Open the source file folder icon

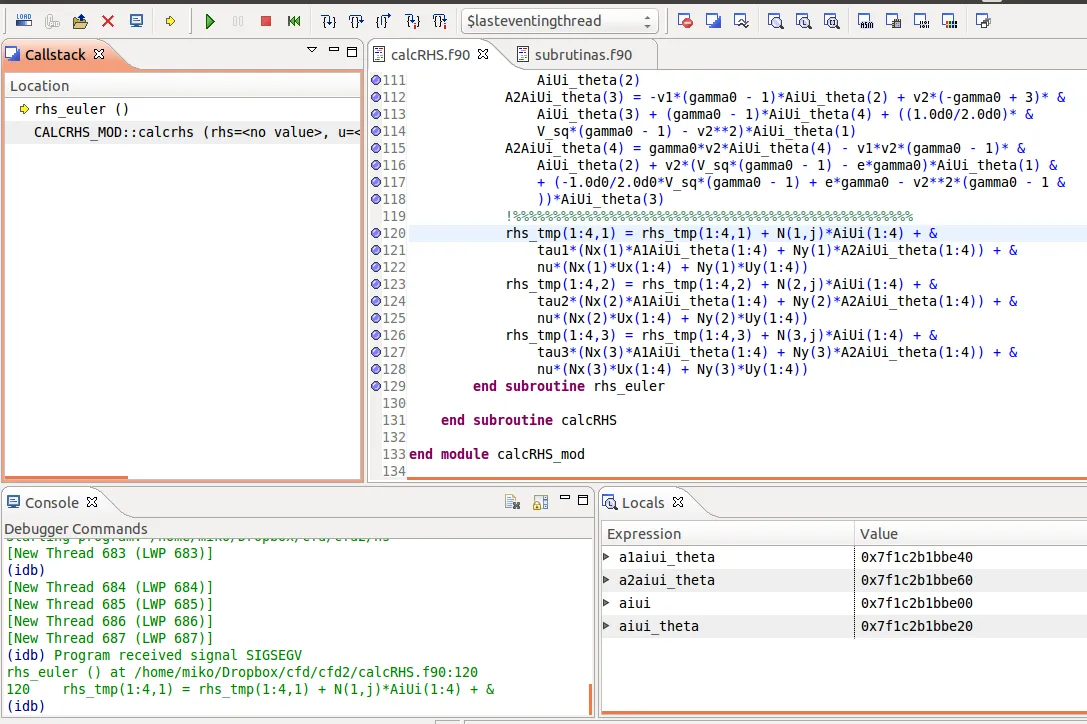click(x=80, y=21)
